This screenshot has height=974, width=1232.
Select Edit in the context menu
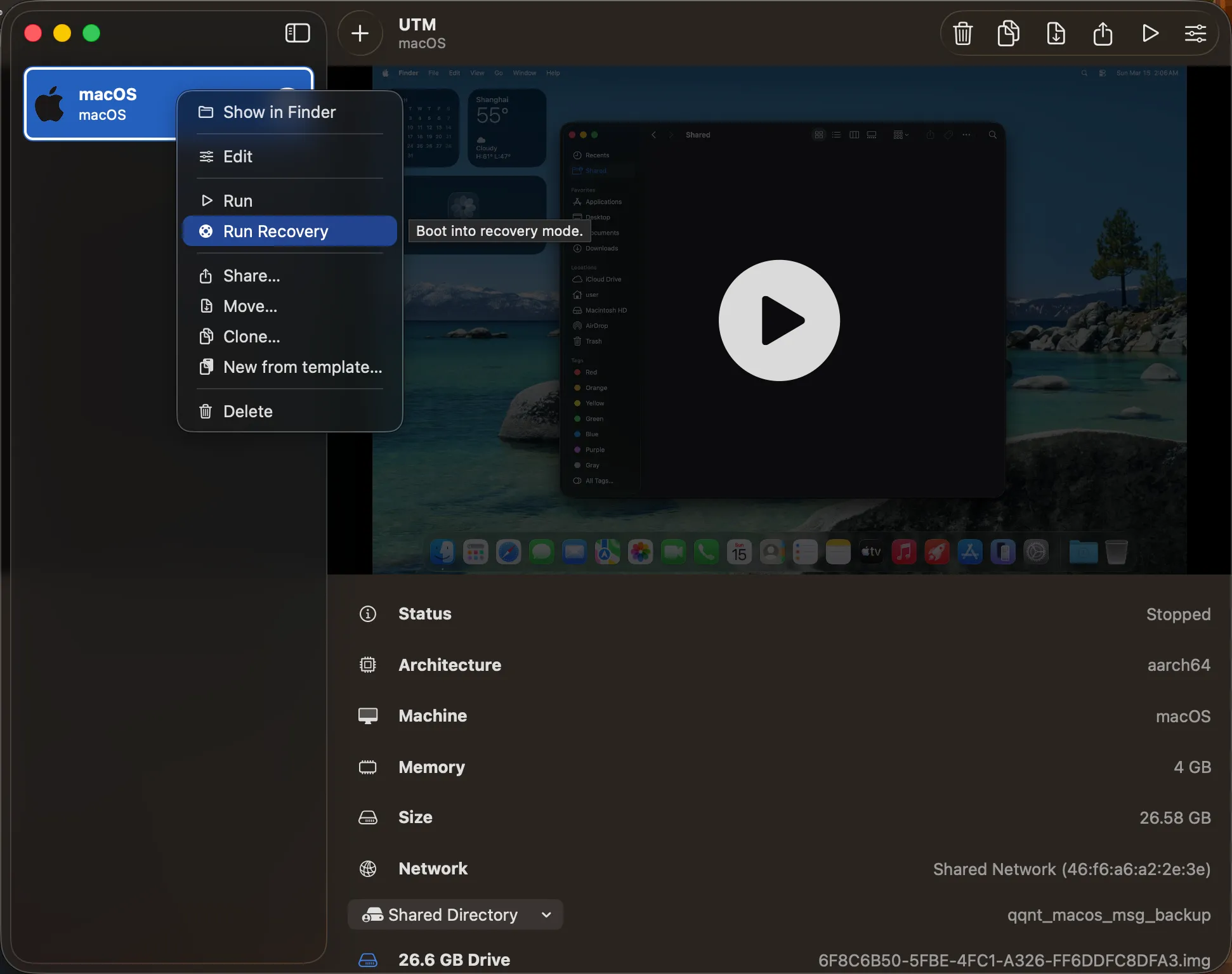pyautogui.click(x=290, y=157)
